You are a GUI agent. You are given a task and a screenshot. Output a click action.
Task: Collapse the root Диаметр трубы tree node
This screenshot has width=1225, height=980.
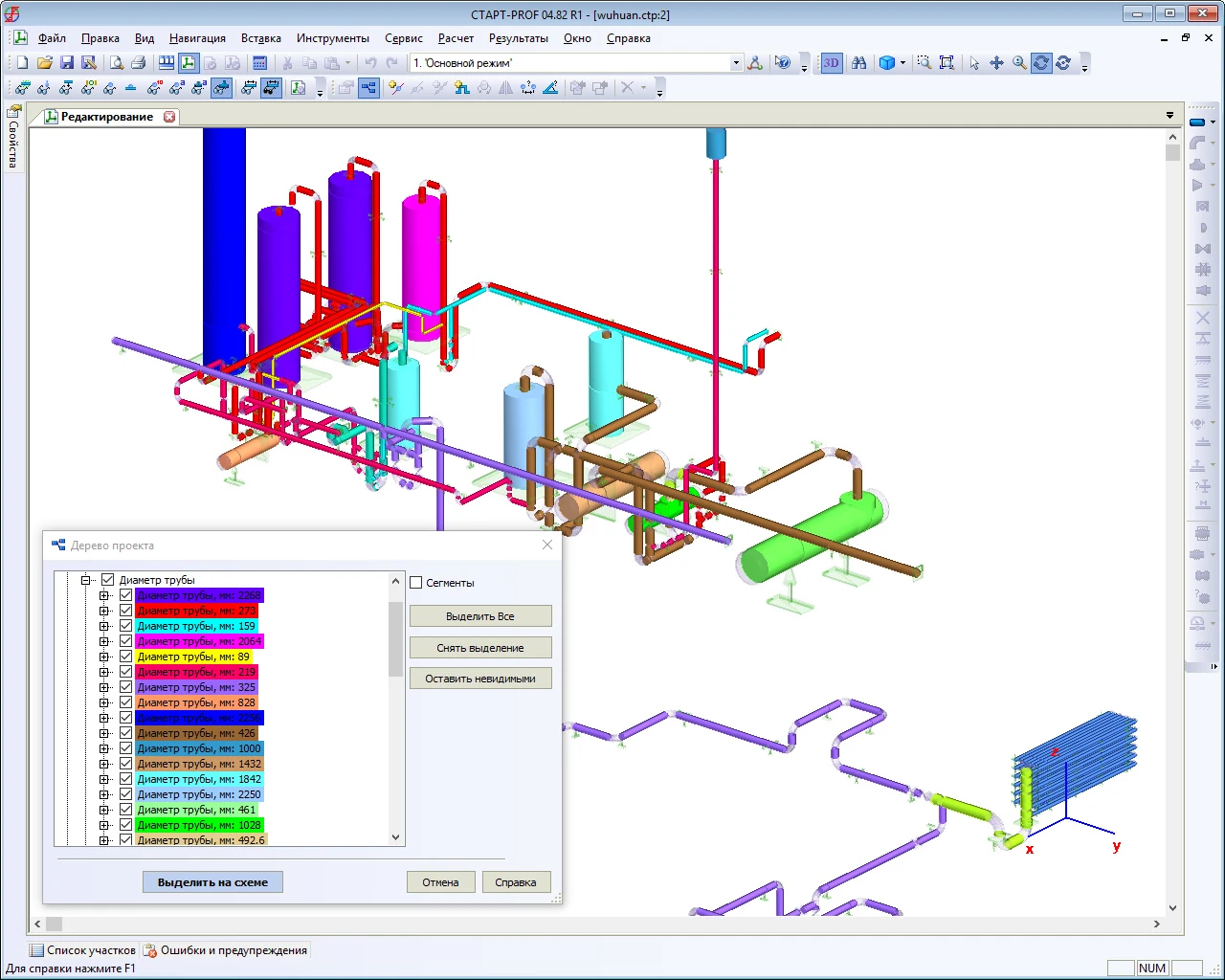86,580
